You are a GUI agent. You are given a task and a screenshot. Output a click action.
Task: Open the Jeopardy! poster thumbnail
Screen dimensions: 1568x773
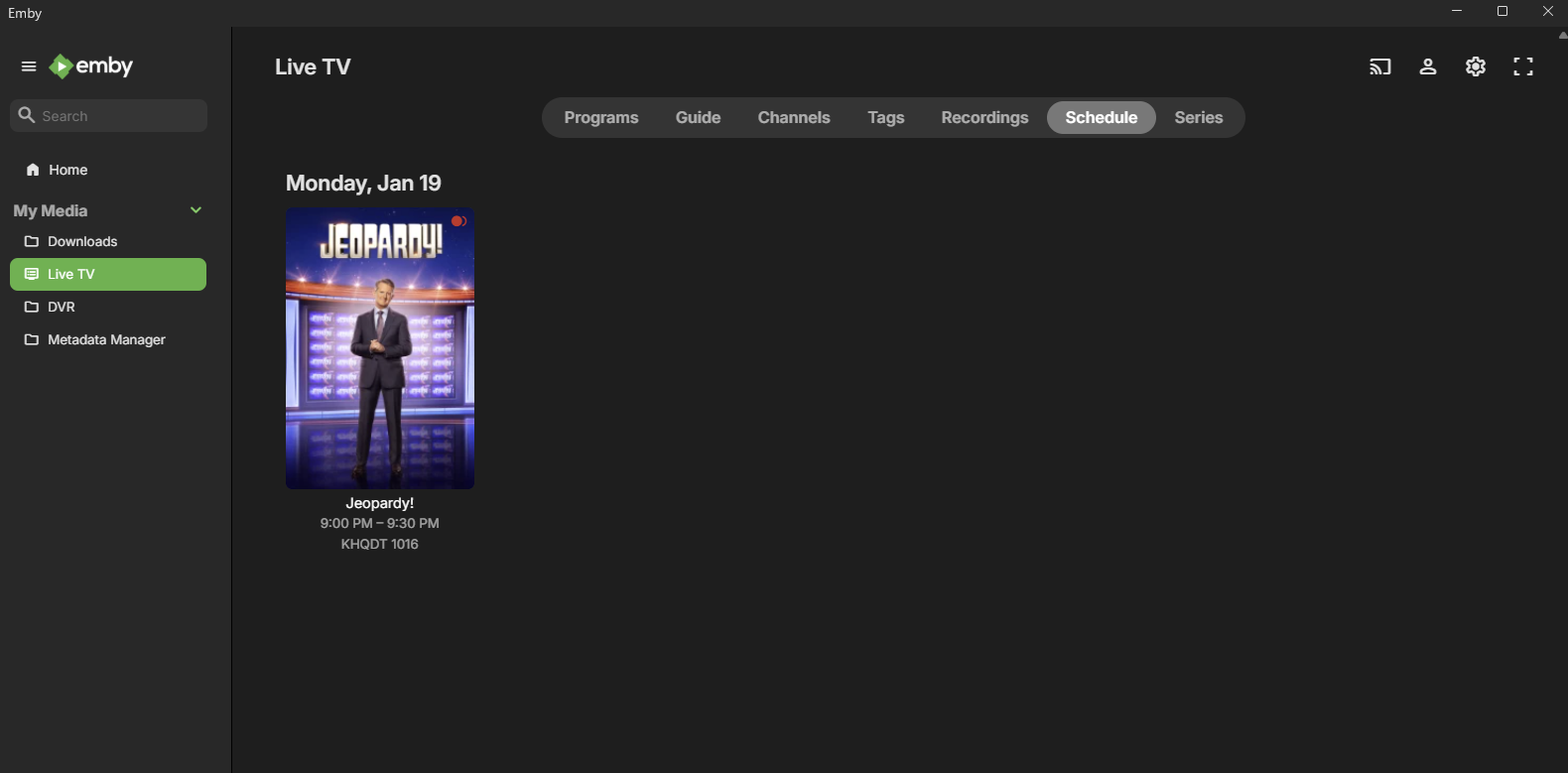coord(380,348)
